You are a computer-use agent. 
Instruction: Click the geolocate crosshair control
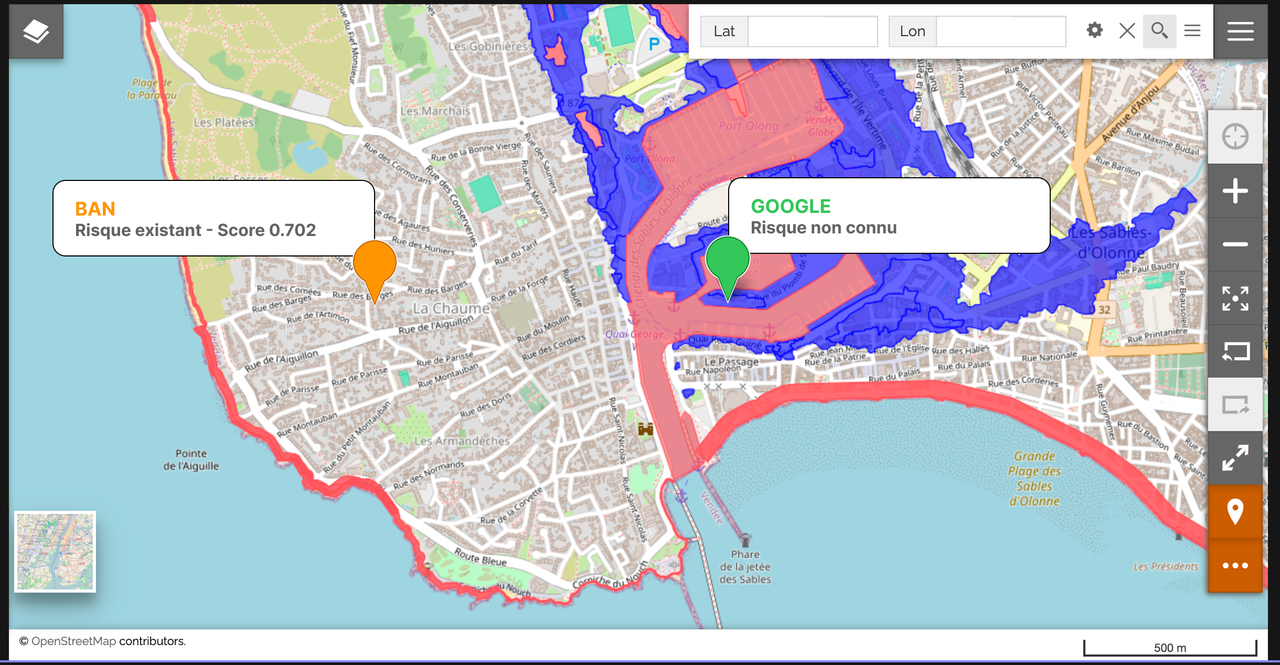point(1235,135)
